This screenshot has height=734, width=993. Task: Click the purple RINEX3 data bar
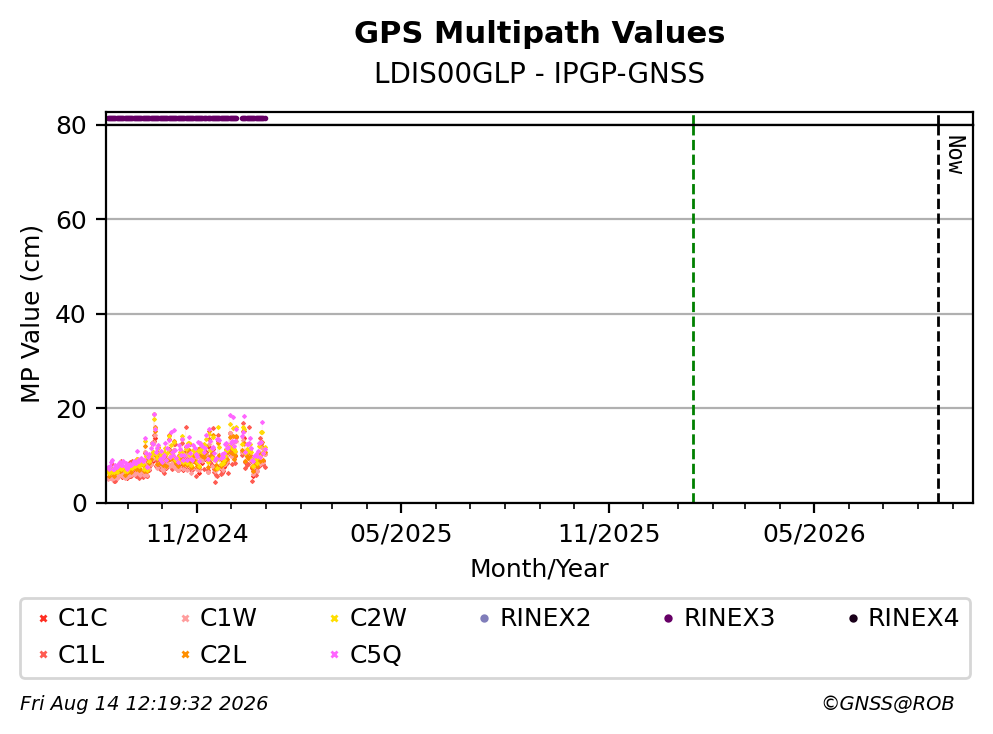187,118
